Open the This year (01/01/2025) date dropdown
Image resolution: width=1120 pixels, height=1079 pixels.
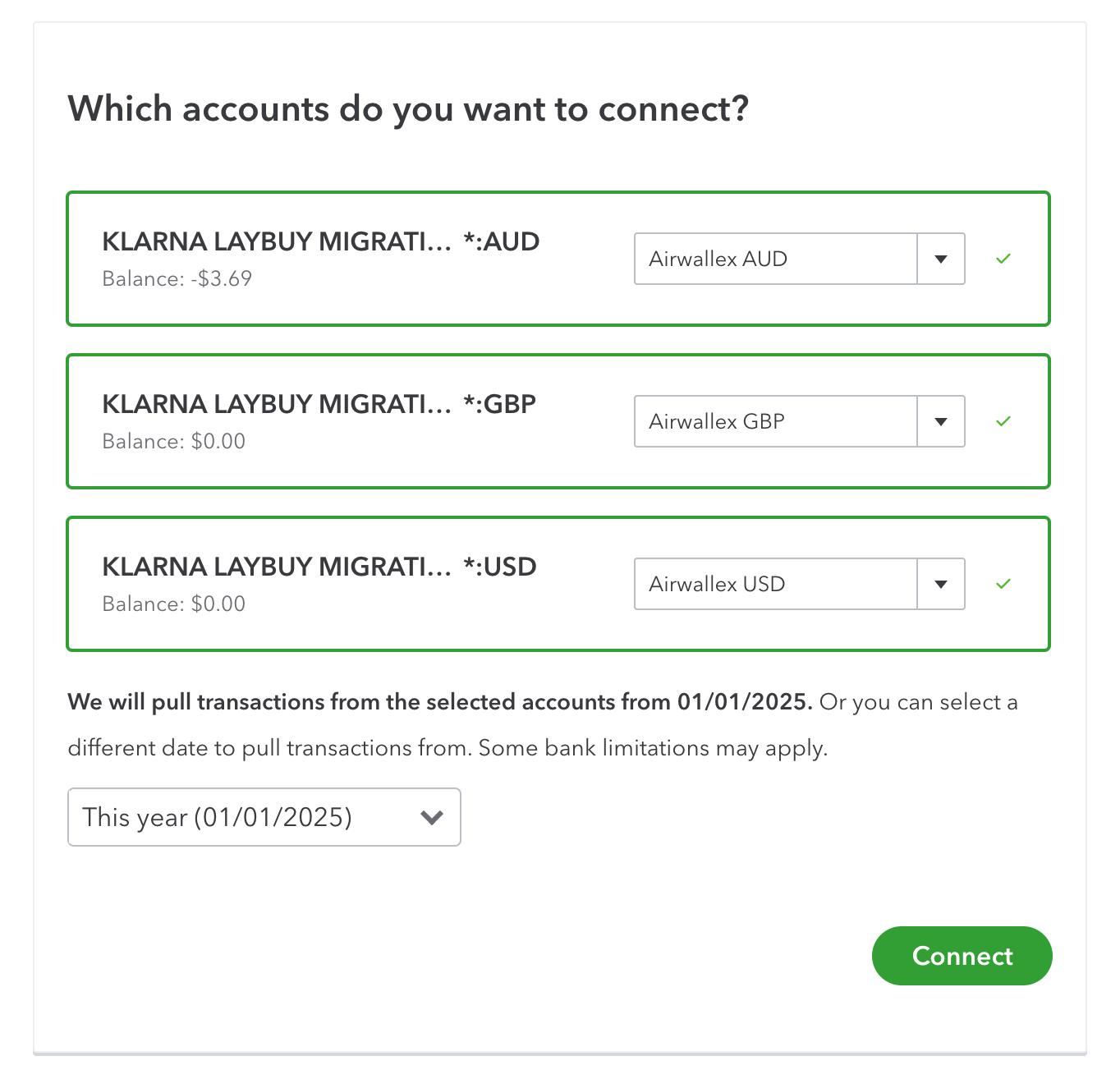coord(263,817)
